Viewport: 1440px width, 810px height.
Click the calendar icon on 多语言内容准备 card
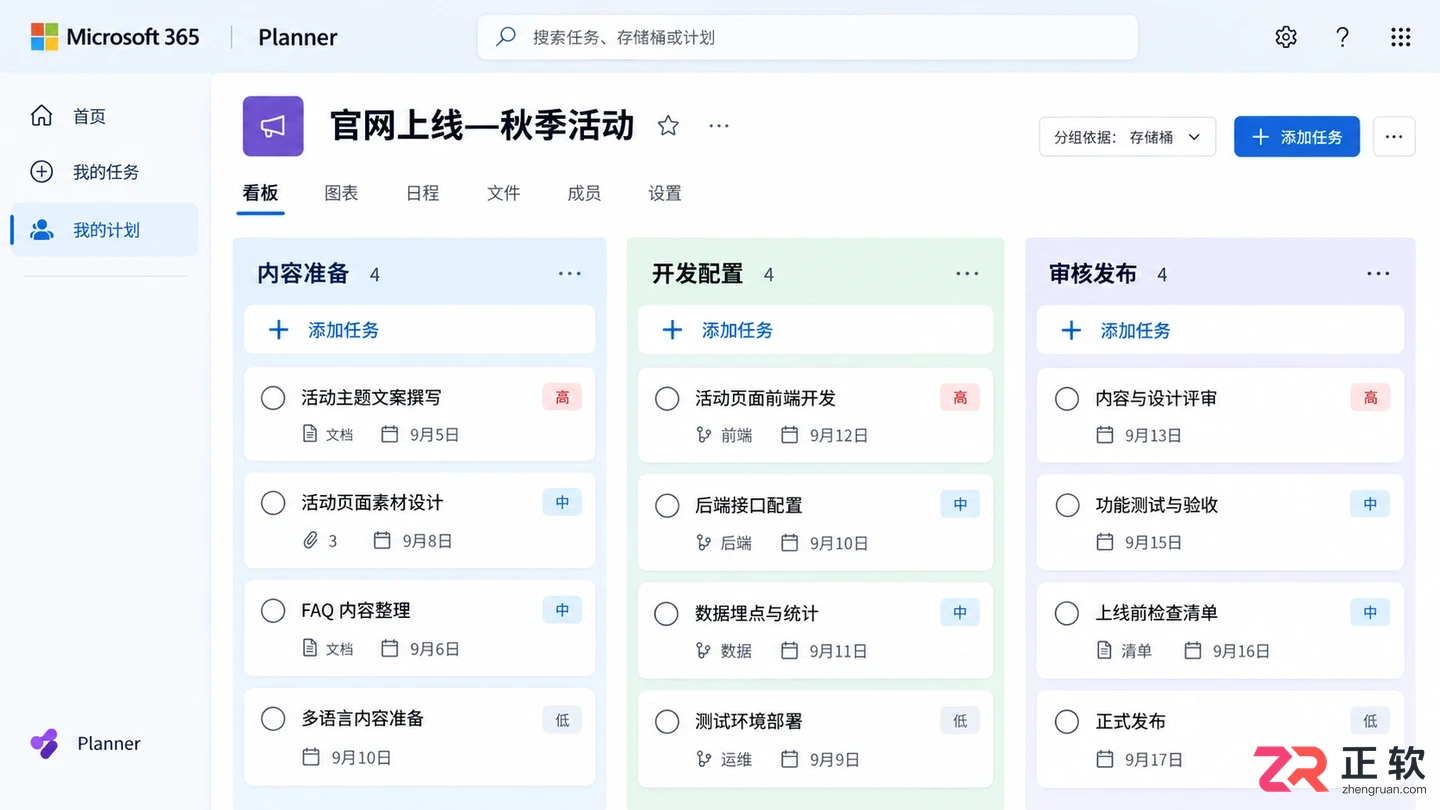click(310, 757)
